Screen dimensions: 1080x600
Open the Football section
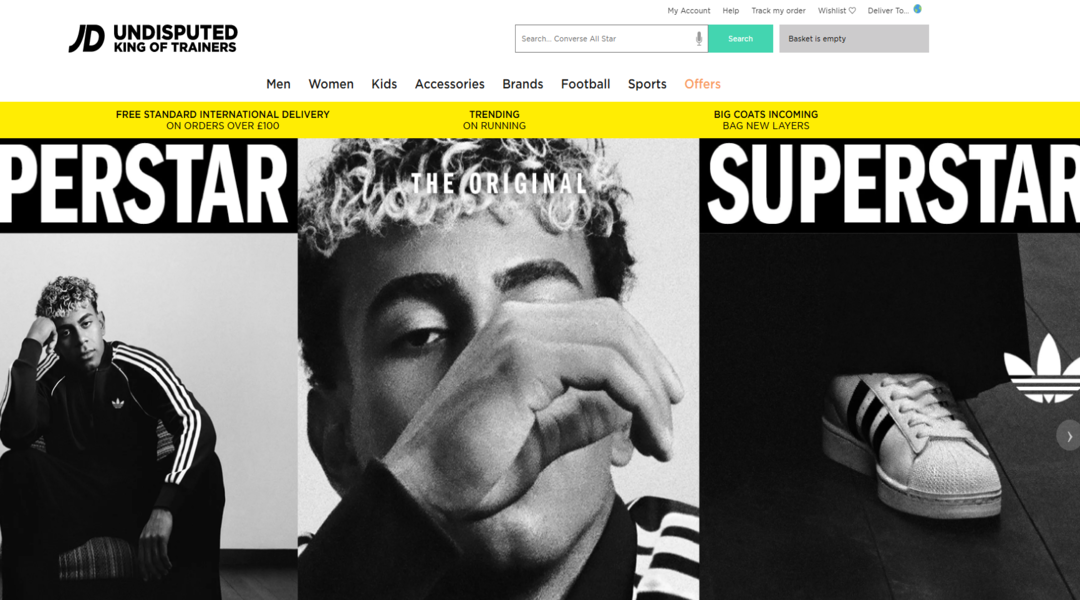(585, 84)
